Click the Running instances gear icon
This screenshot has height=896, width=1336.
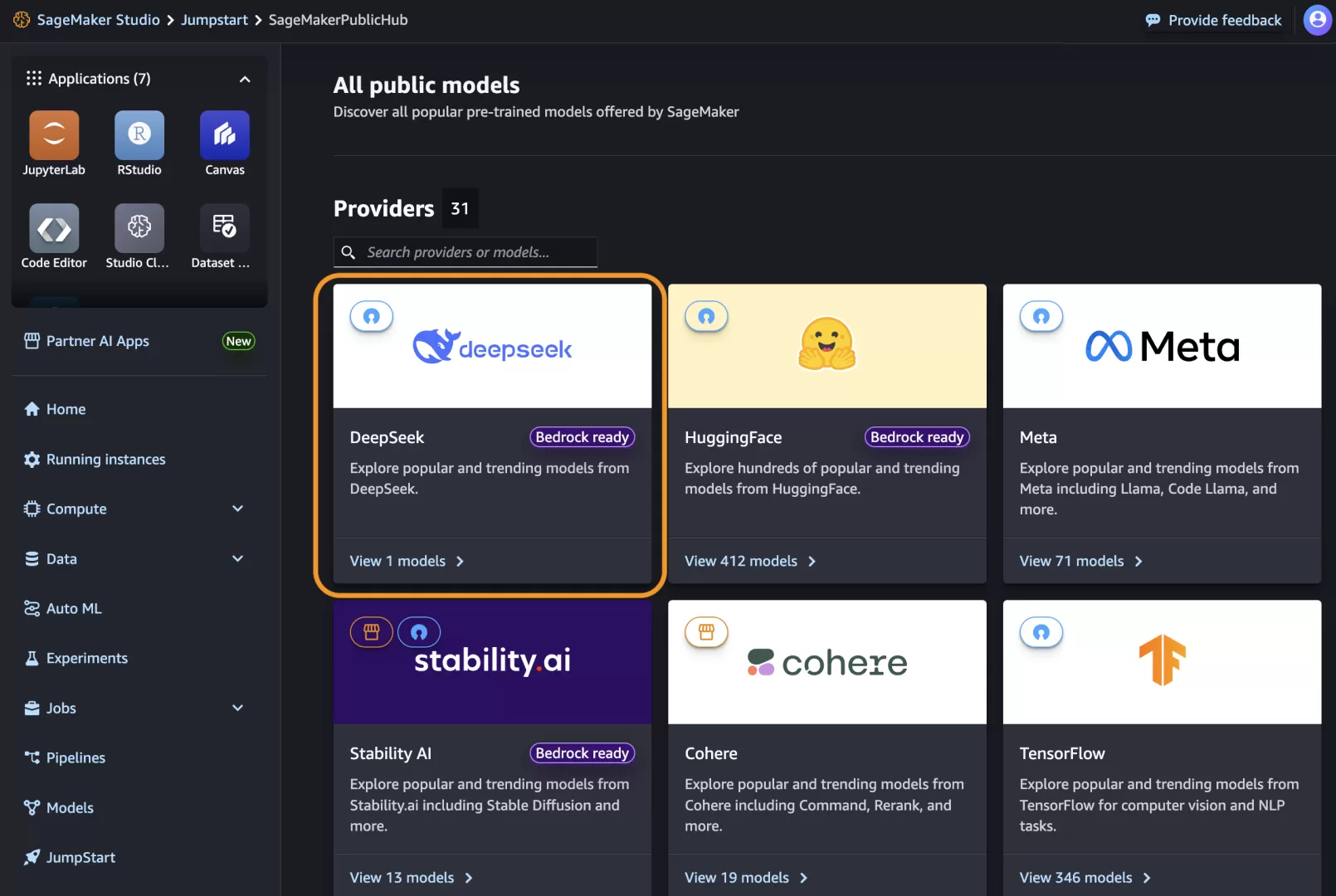coord(32,459)
